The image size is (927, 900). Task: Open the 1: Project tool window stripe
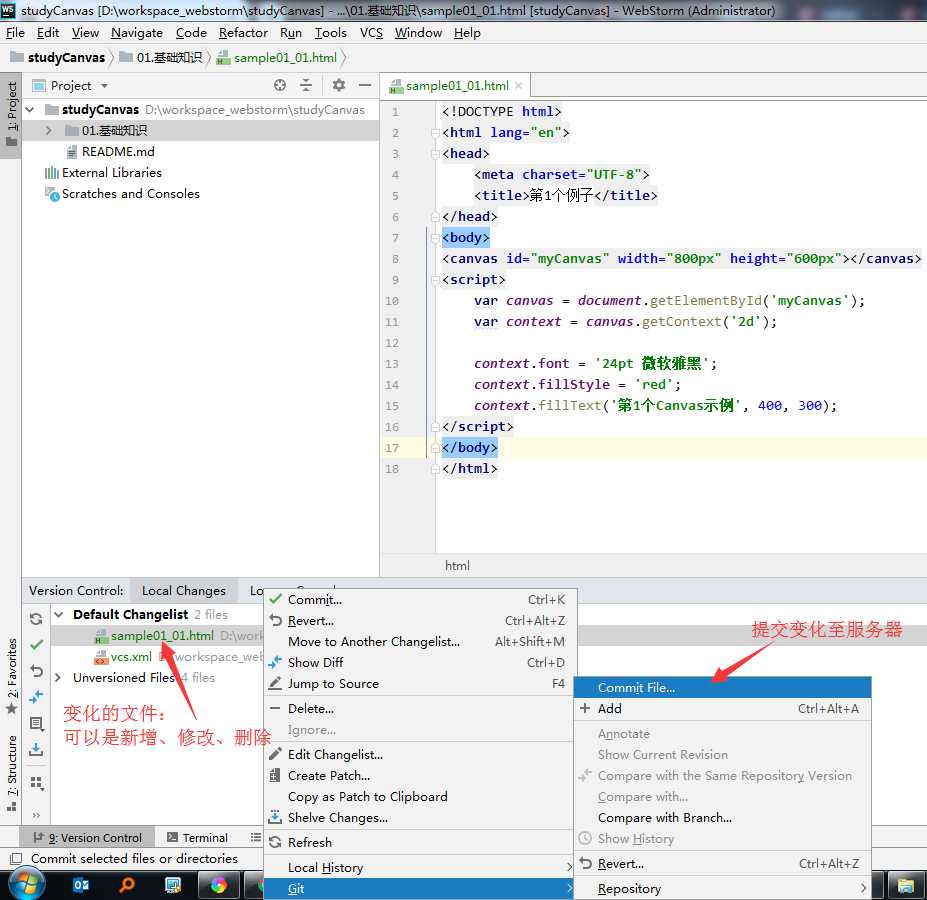(11, 115)
